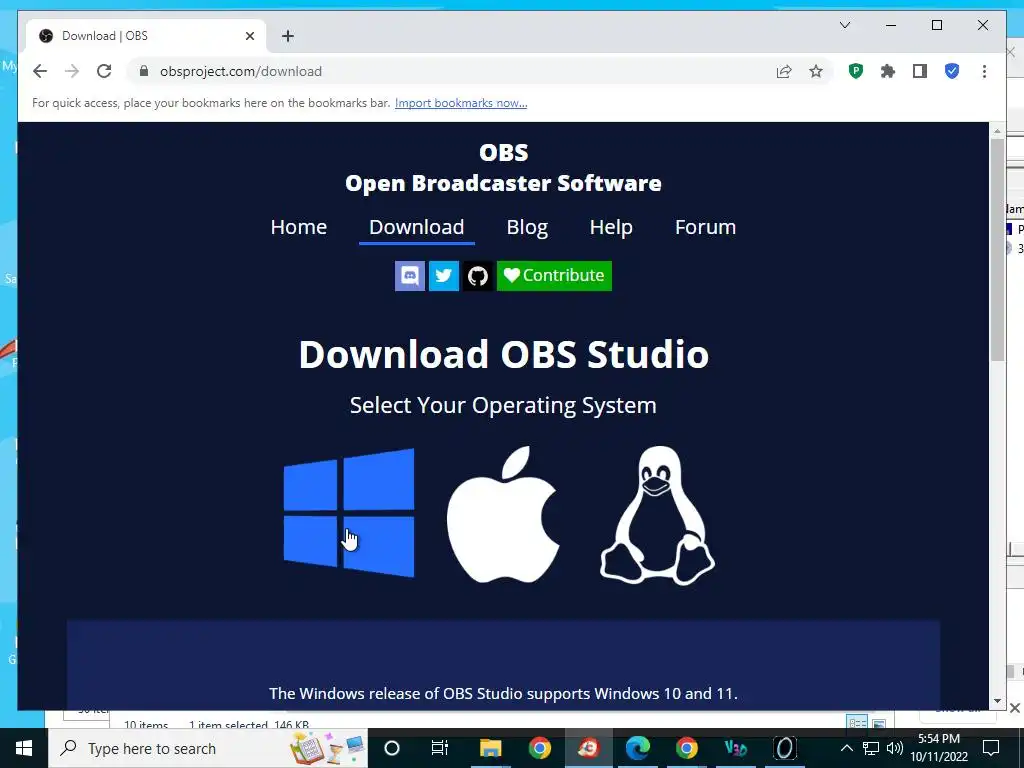Open the notification center icon
Screen dimensions: 1024x768
[x=991, y=748]
